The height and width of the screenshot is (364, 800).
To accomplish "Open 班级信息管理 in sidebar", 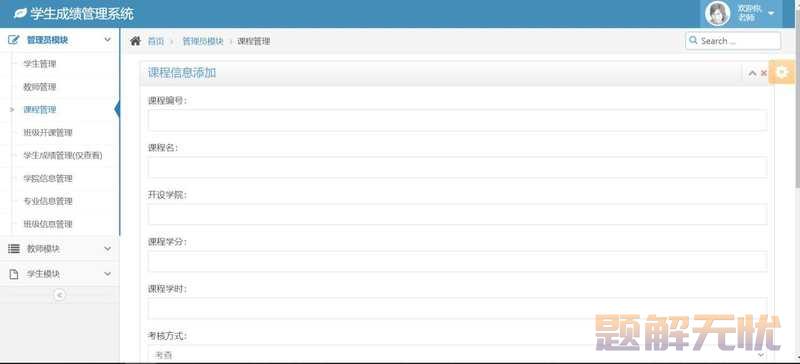I will point(48,224).
